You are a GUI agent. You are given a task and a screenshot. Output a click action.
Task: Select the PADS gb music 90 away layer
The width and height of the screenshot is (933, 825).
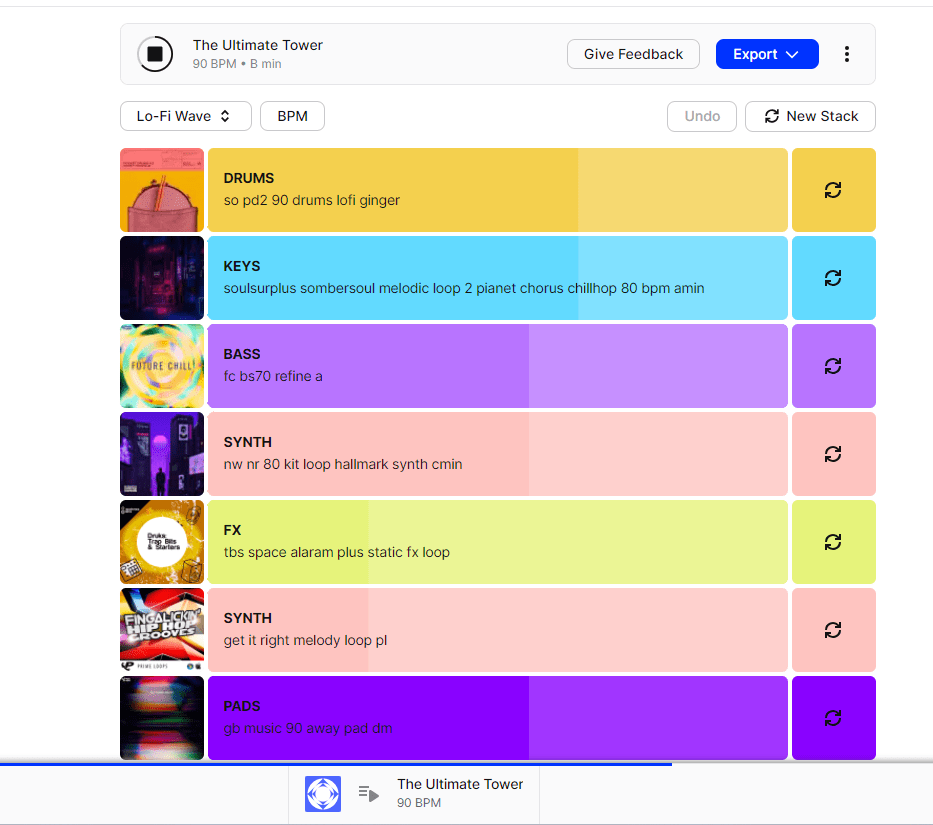[497, 718]
